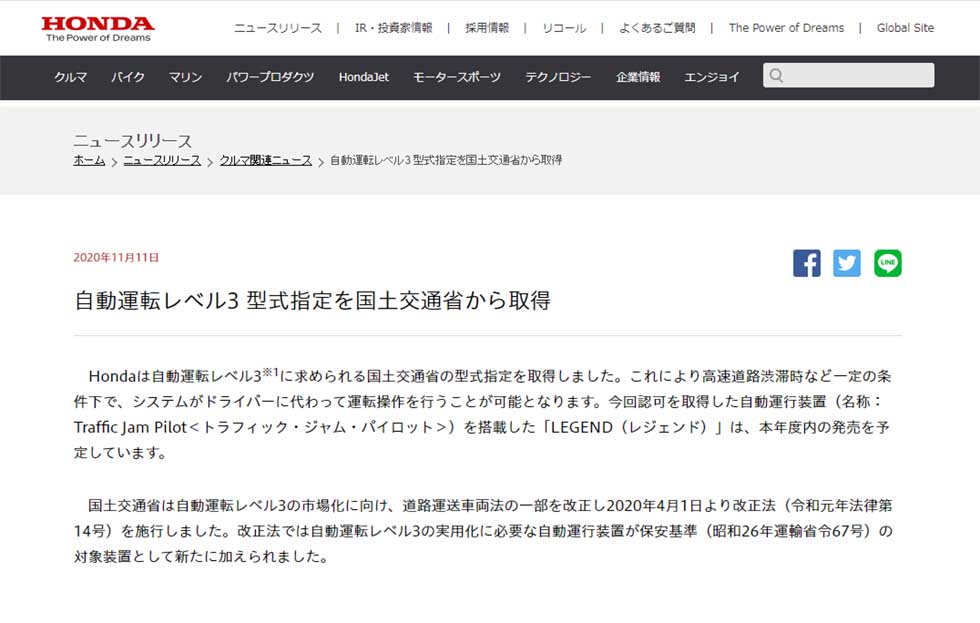Click the ニュースリリース section heading
The width and height of the screenshot is (980, 623).
pos(132,141)
